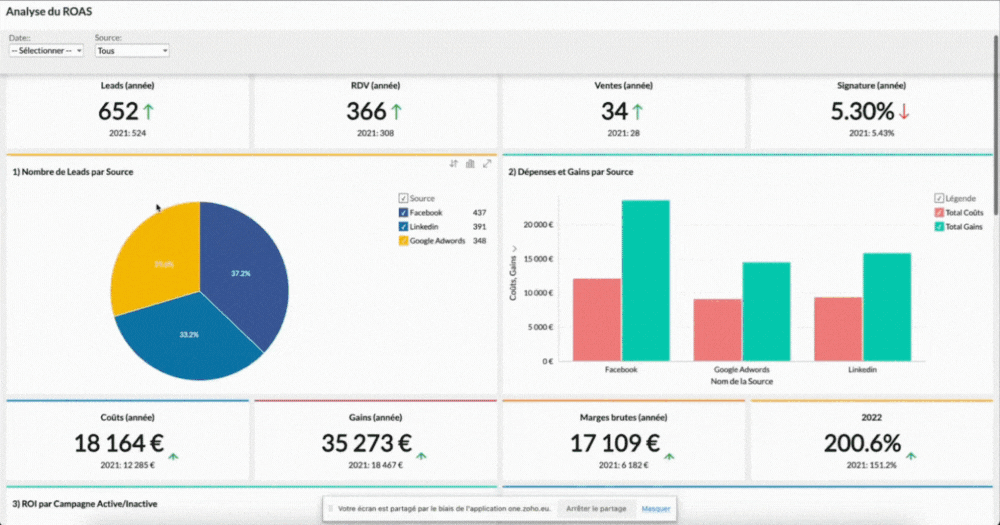Toggle the Facebook legend checkbox

403,213
